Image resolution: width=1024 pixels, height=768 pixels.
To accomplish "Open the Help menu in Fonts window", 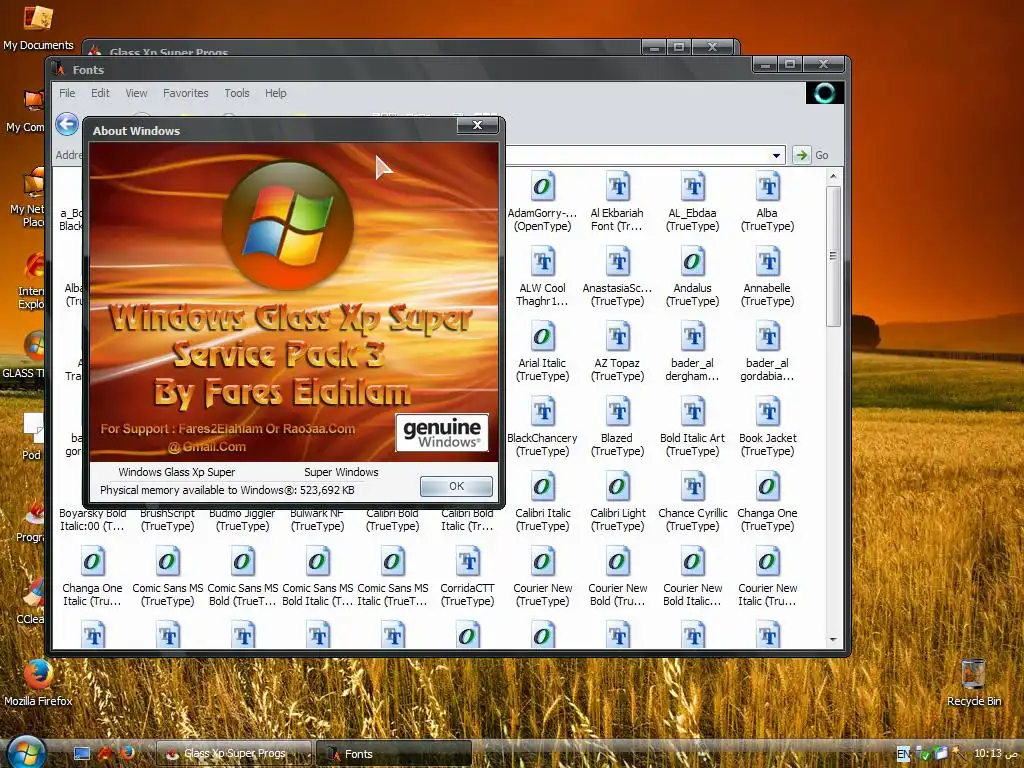I will coord(276,93).
